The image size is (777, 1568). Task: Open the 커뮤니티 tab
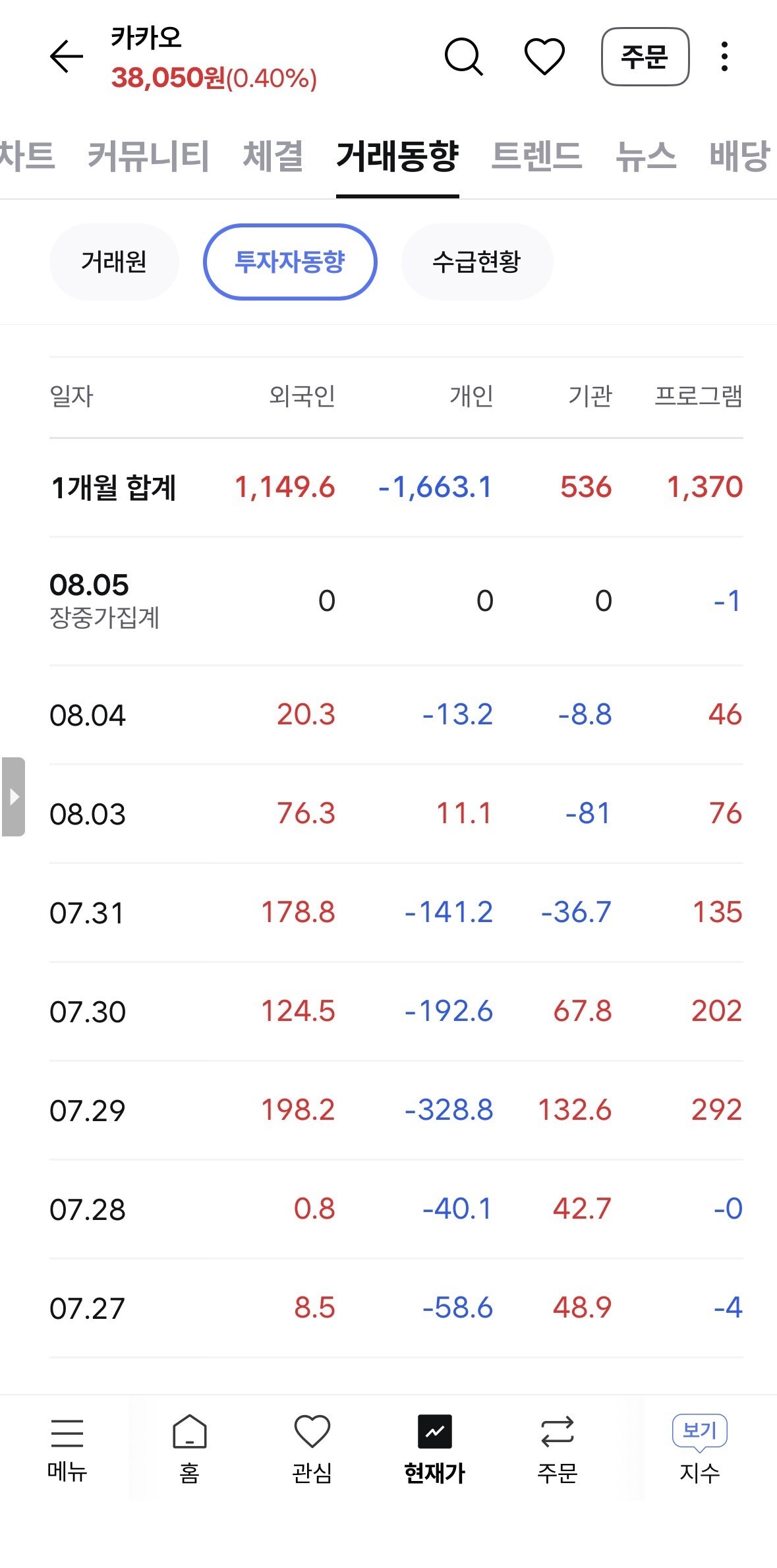click(x=148, y=156)
